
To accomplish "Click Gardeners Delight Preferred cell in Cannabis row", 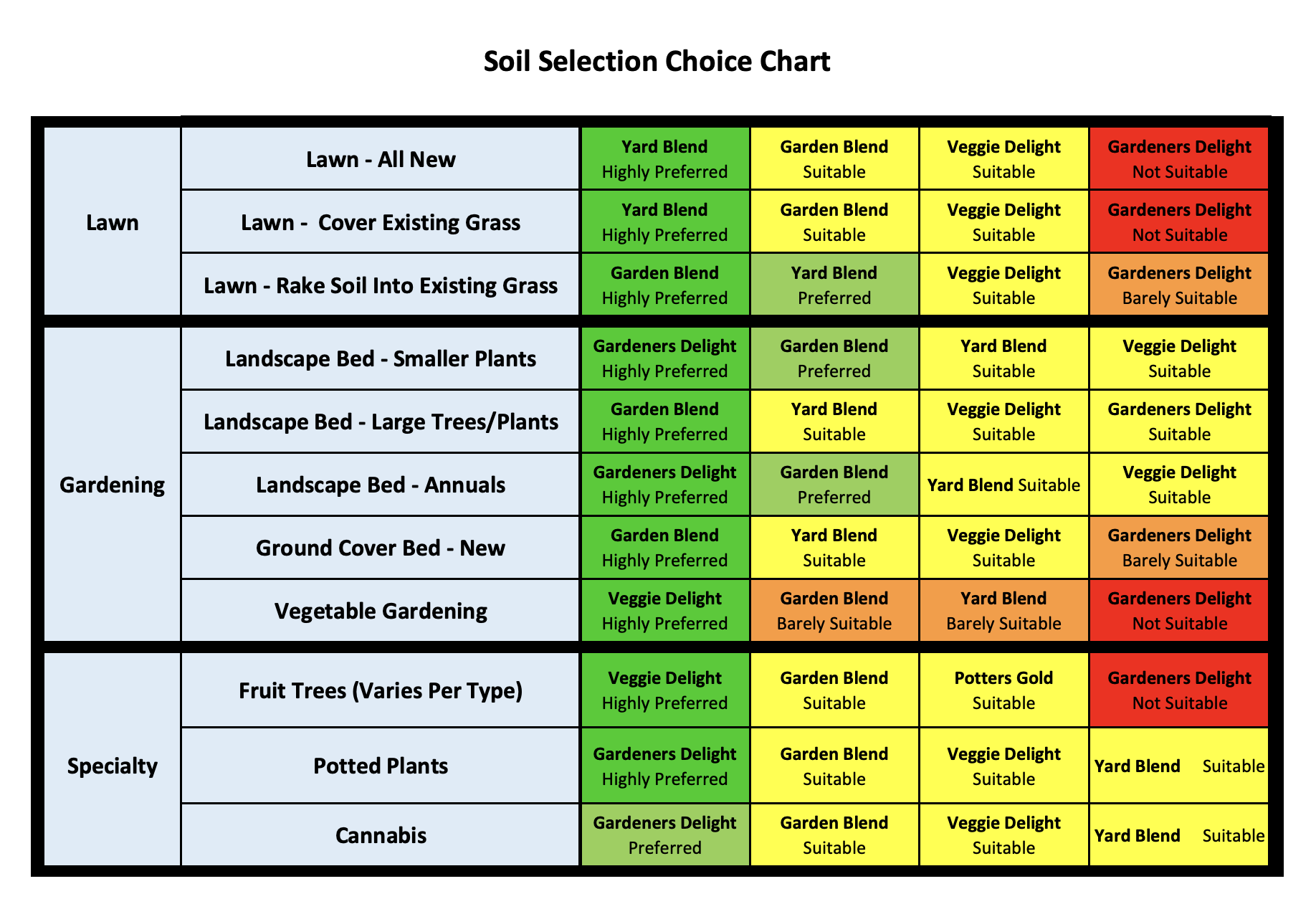I will click(665, 835).
